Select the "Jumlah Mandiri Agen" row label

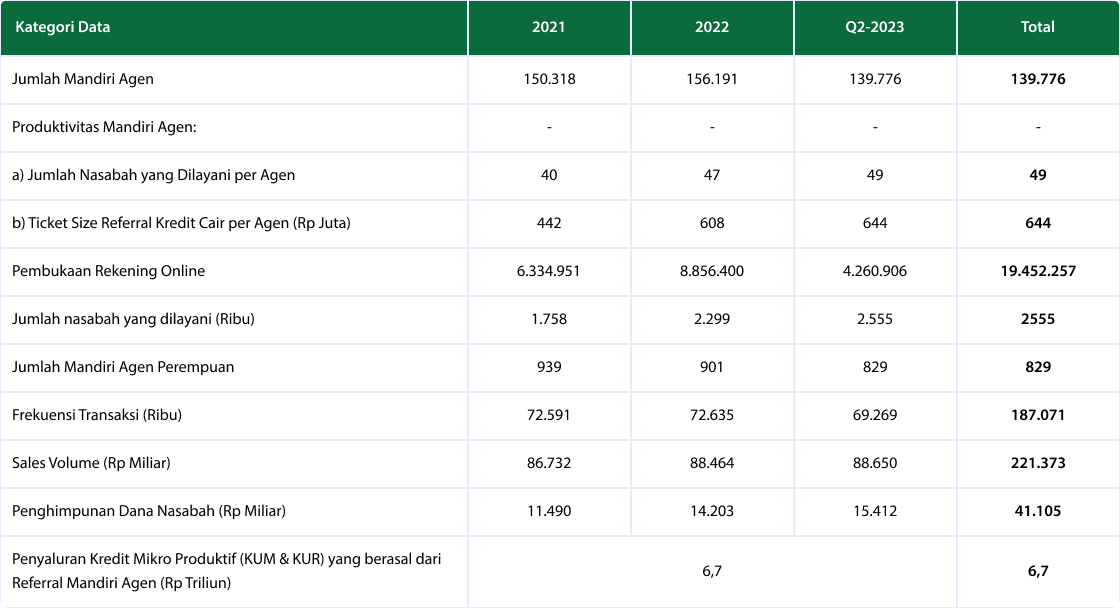[x=83, y=79]
